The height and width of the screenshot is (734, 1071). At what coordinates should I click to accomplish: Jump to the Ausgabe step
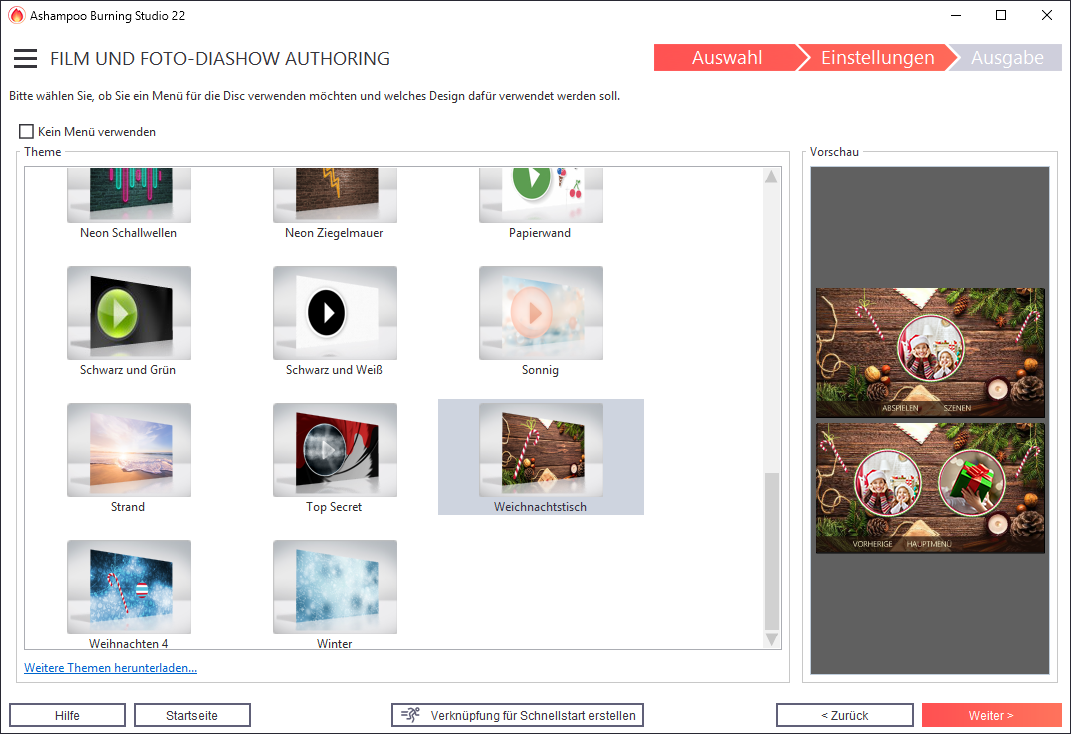[1007, 58]
